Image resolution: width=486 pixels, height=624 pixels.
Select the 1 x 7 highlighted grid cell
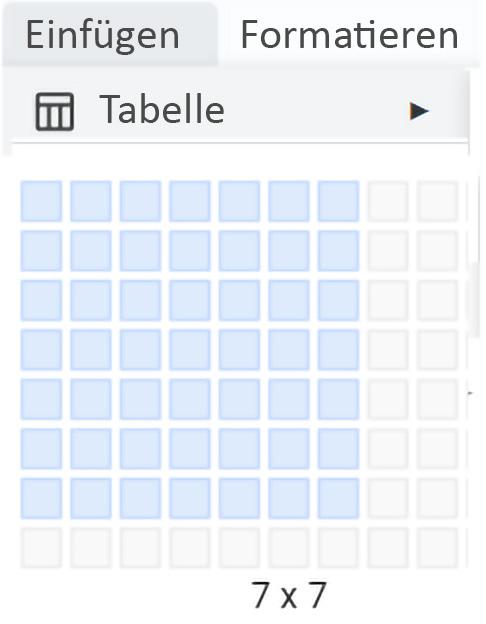pos(41,498)
